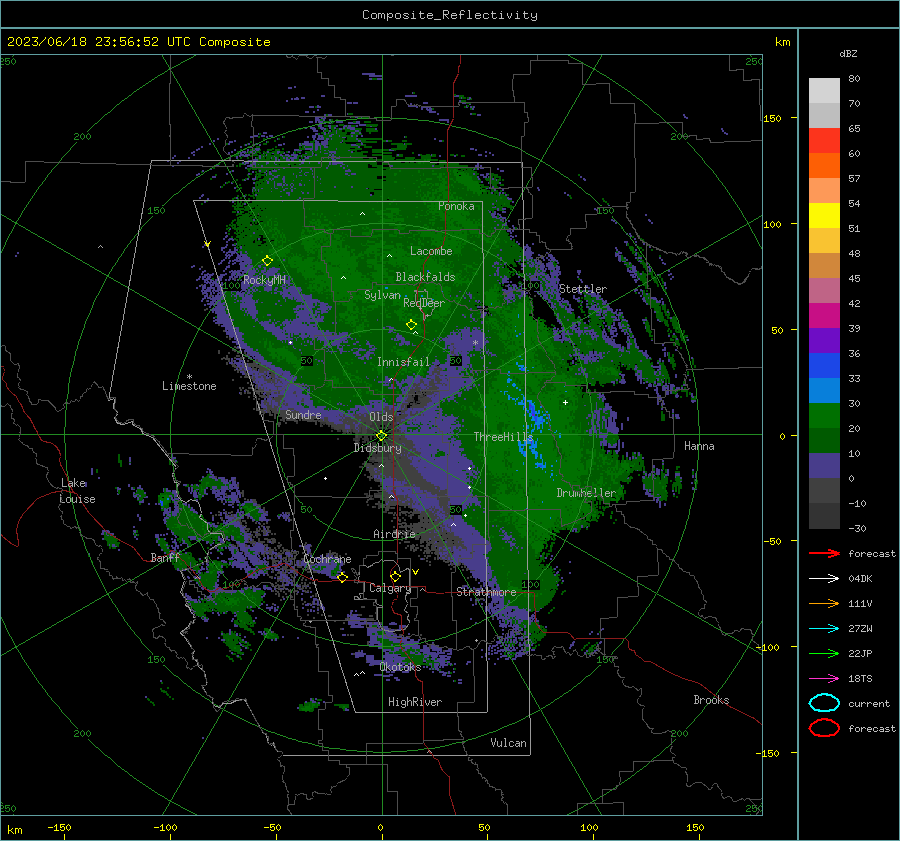This screenshot has height=841, width=900.
Task: Select the cyan 27ZW arrow icon
Action: pyautogui.click(x=824, y=629)
